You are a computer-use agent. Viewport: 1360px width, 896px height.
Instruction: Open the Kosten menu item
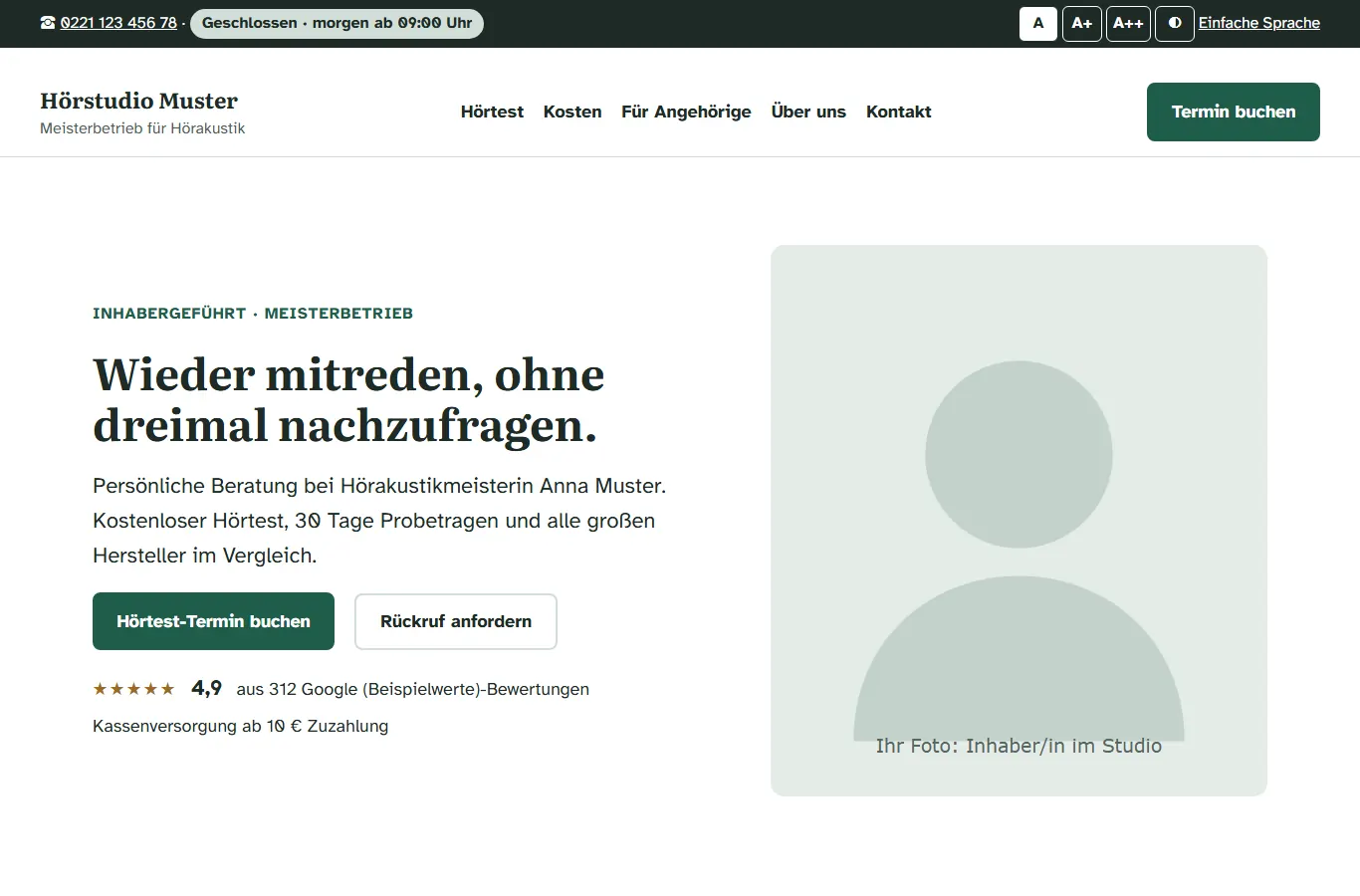point(572,112)
